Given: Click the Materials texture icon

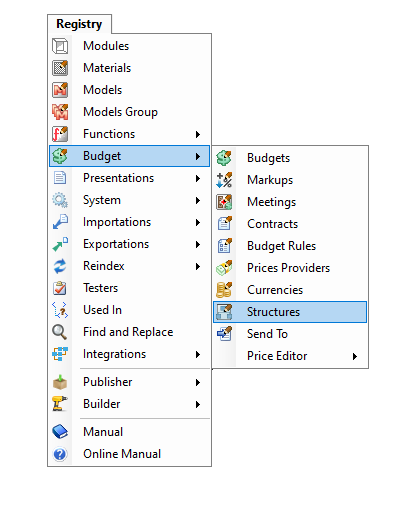Looking at the screenshot, I should pyautogui.click(x=60, y=68).
